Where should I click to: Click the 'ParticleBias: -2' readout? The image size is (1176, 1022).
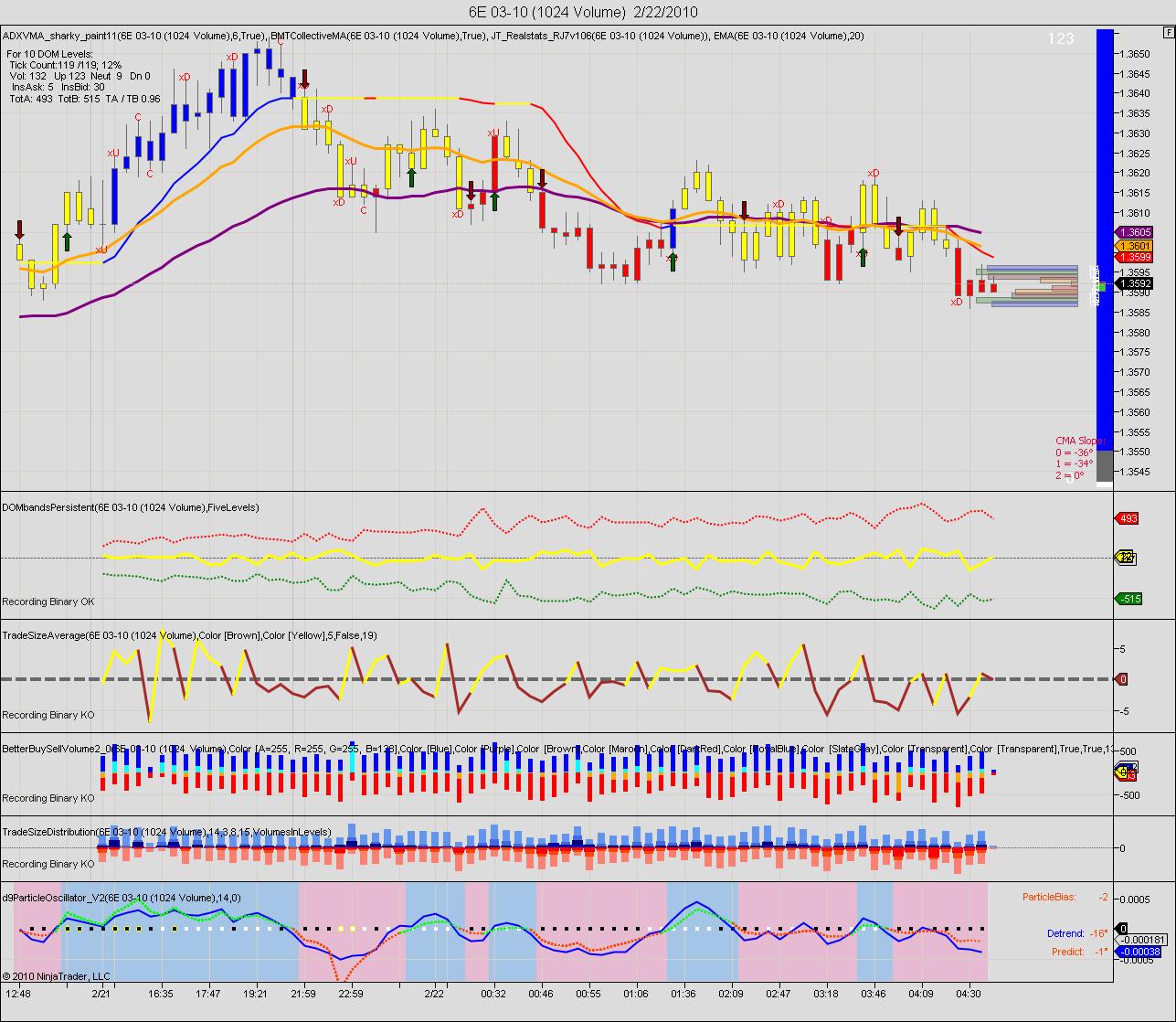coord(1065,897)
